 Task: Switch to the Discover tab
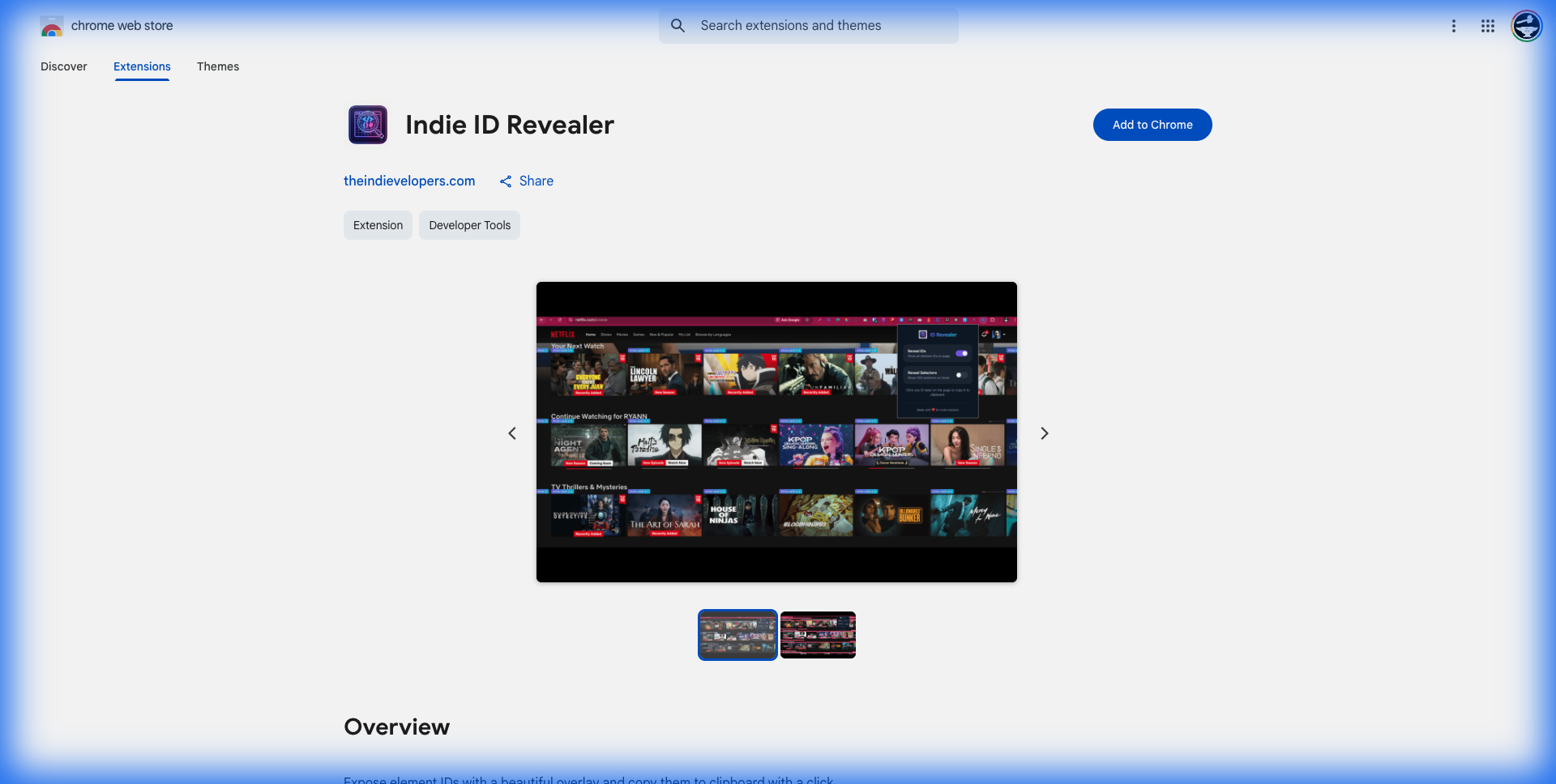pos(64,66)
